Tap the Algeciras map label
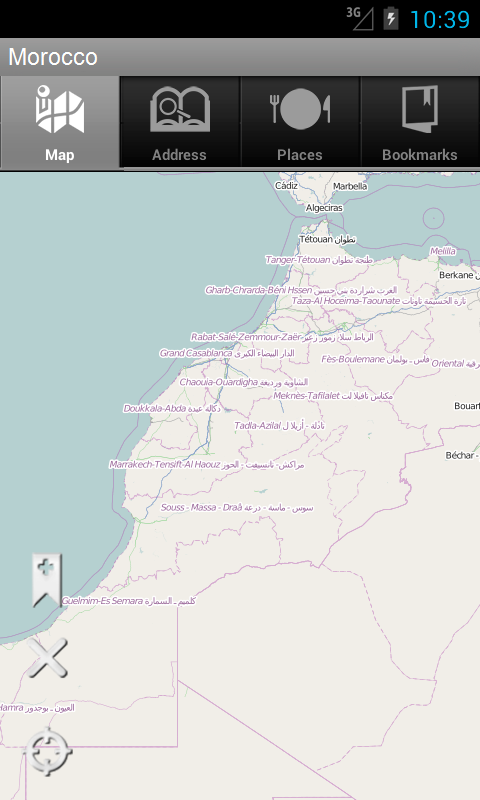 point(324,208)
